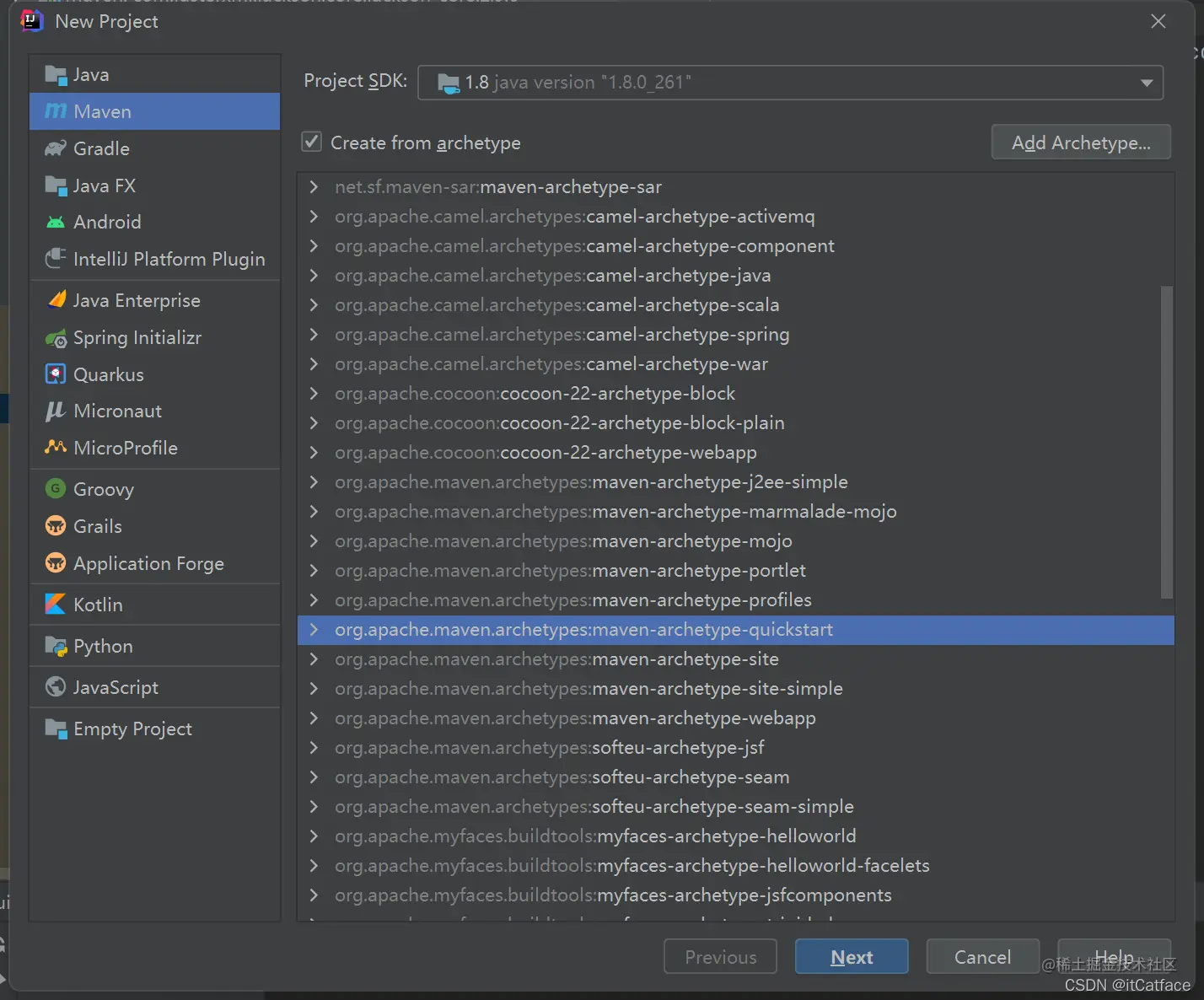Screen dimensions: 1204x1000
Task: Click the JavaScript globe icon
Action: [56, 687]
